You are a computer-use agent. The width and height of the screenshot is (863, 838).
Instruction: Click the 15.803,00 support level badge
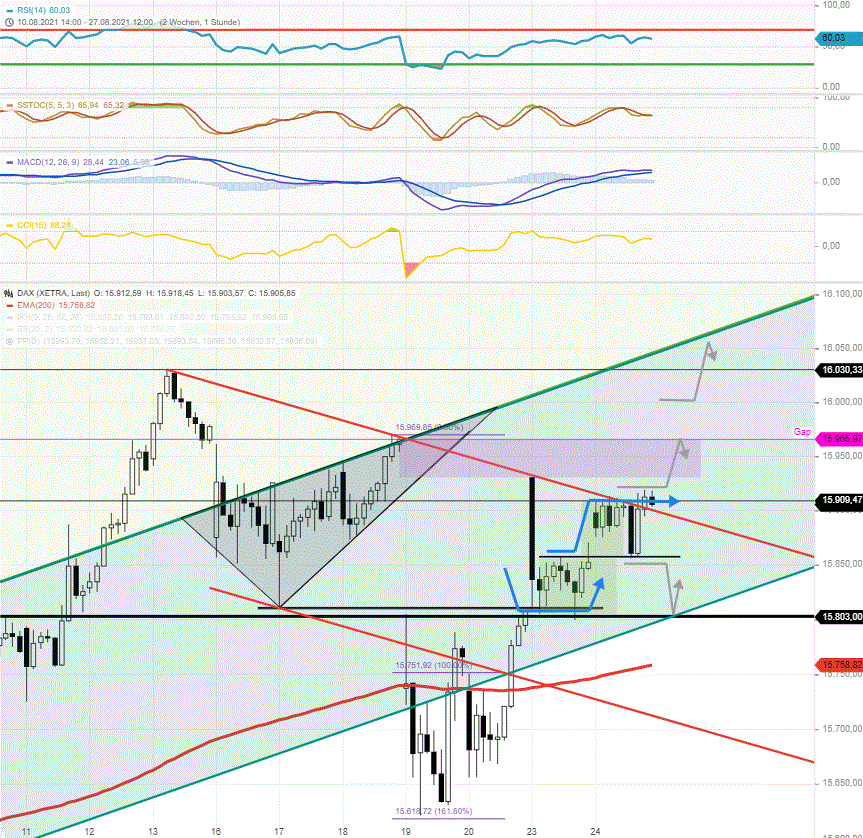tap(839, 617)
